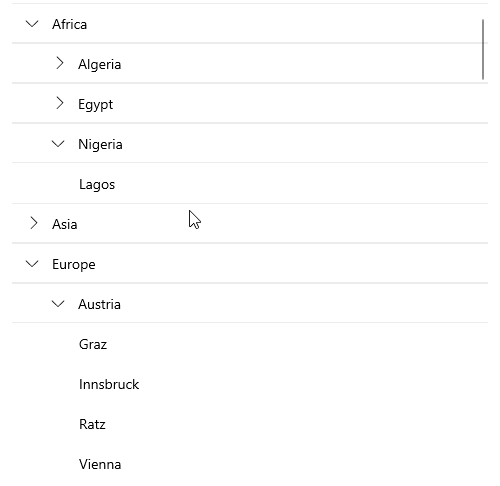Expand the Egypt chevron
The height and width of the screenshot is (486, 500).
tap(60, 103)
